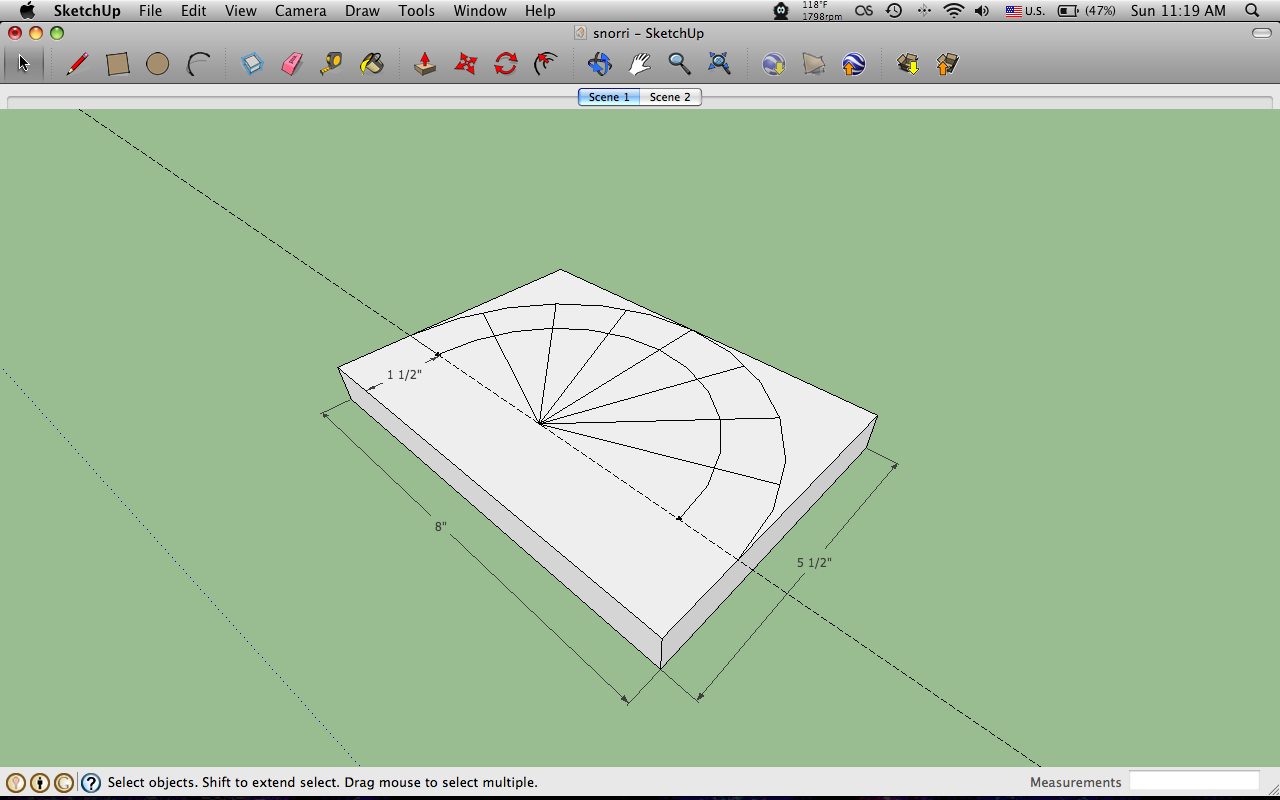
Task: Click the 8" dimension label
Action: (440, 527)
